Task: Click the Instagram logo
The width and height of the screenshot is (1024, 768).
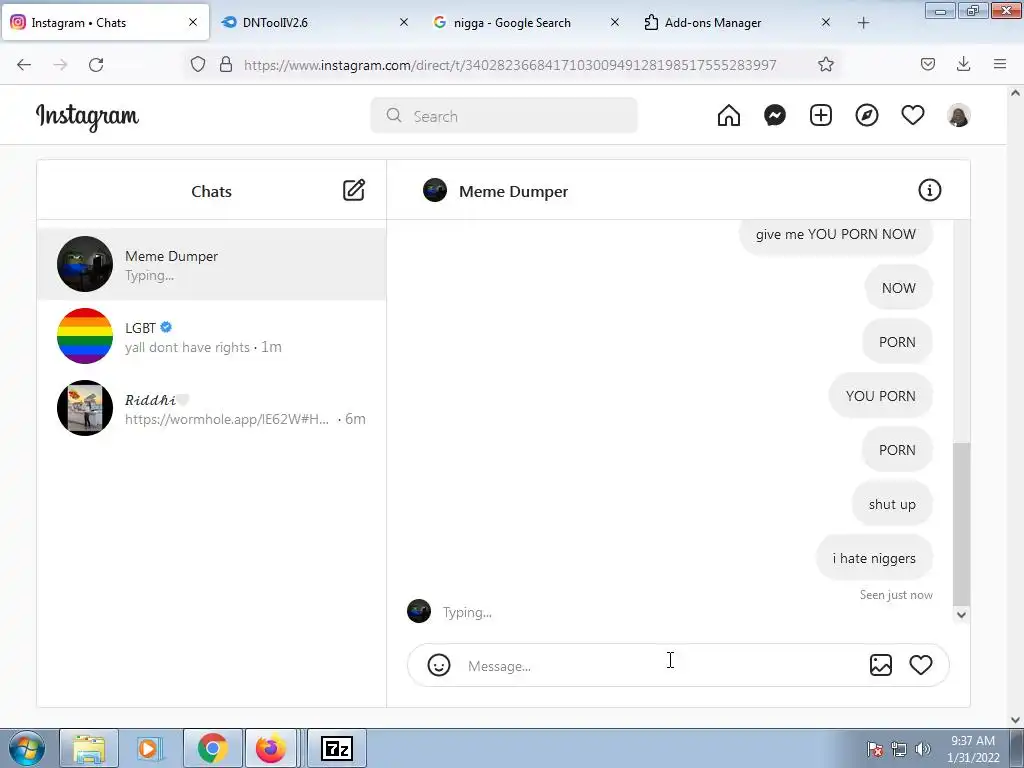Action: 87,116
